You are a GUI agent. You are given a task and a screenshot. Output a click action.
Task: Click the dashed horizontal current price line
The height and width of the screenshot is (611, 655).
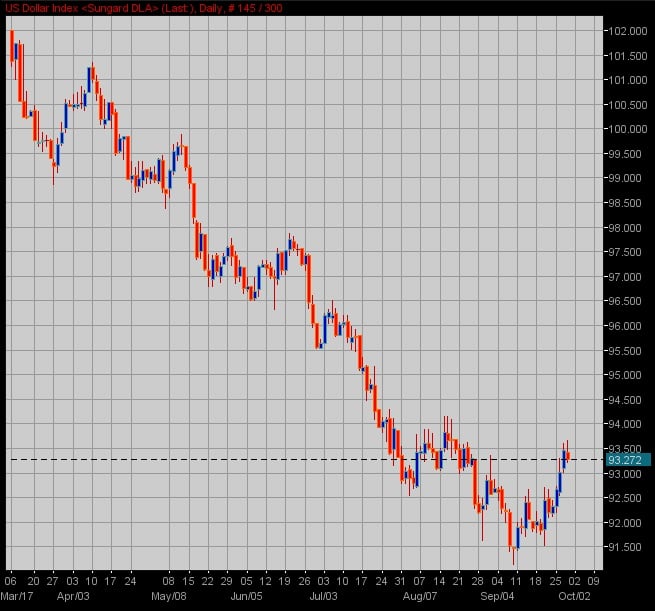300,460
